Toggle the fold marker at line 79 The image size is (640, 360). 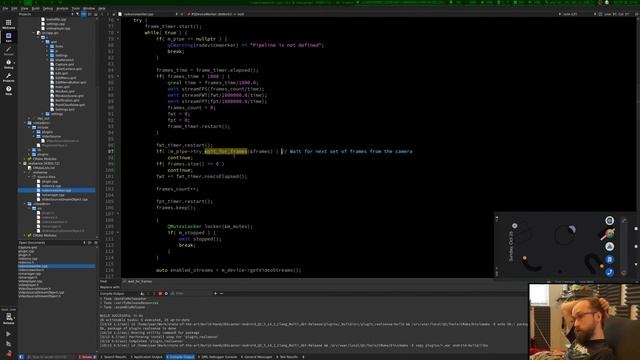(x=118, y=39)
